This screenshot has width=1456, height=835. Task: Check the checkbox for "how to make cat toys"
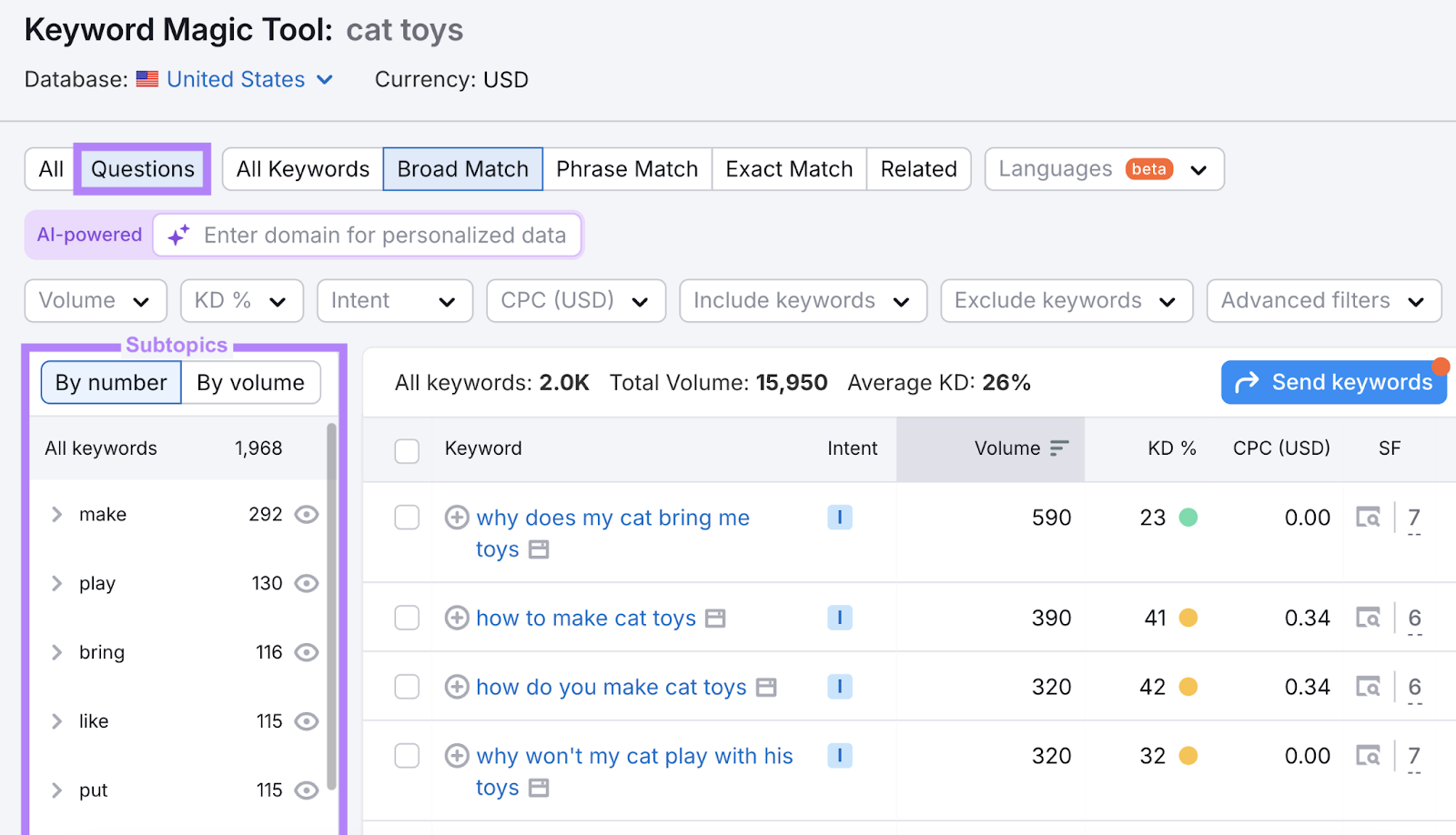click(407, 618)
